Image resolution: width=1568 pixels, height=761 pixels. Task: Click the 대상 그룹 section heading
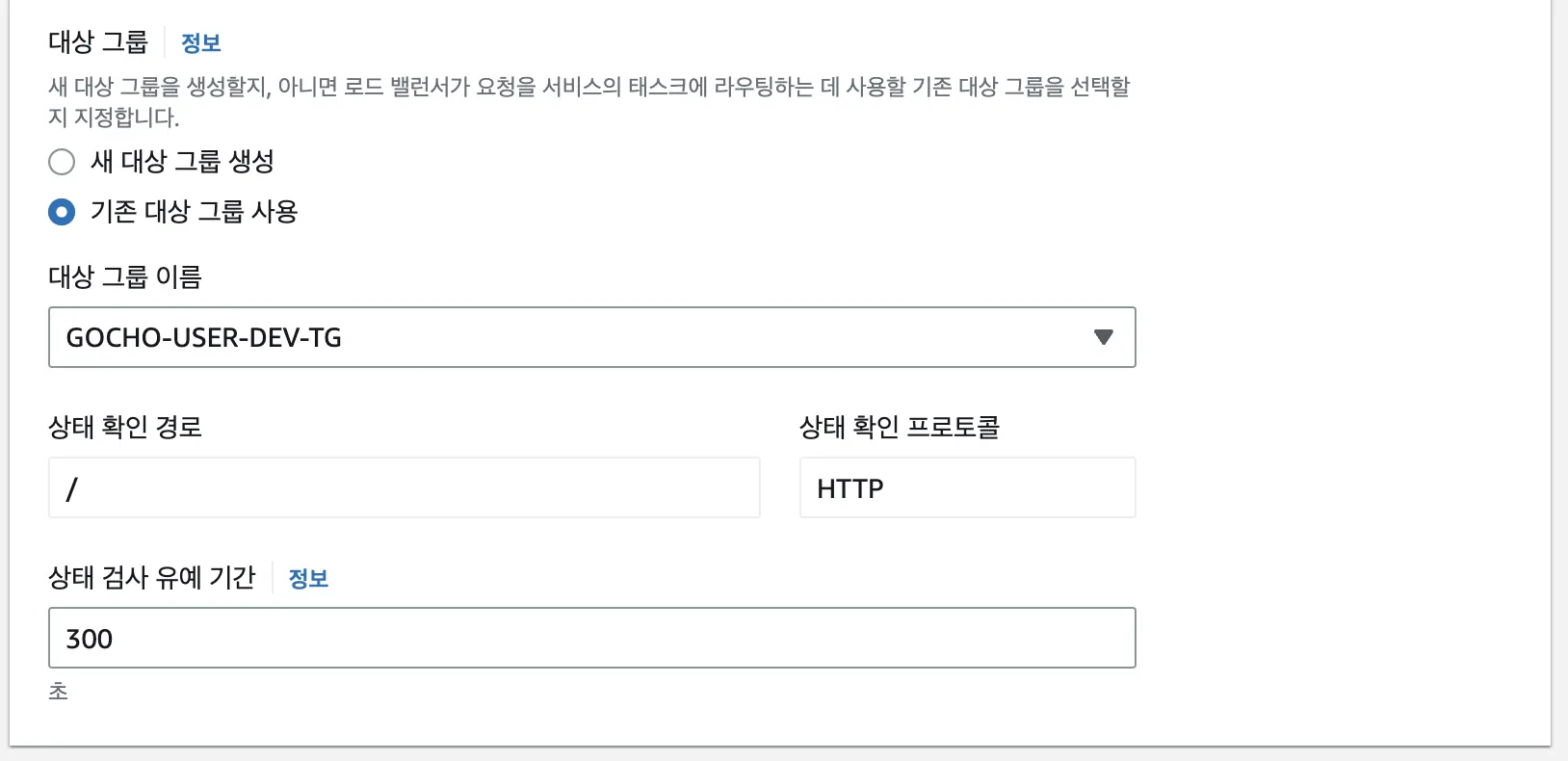[x=98, y=42]
